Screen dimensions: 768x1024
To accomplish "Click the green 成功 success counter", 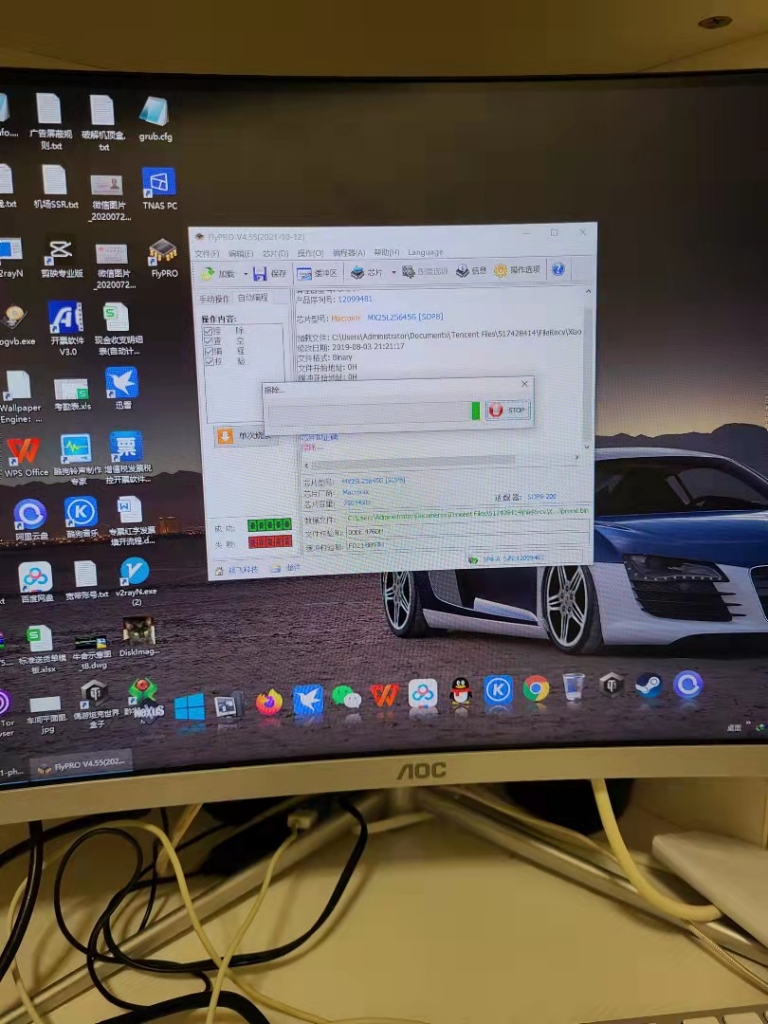I will 269,524.
